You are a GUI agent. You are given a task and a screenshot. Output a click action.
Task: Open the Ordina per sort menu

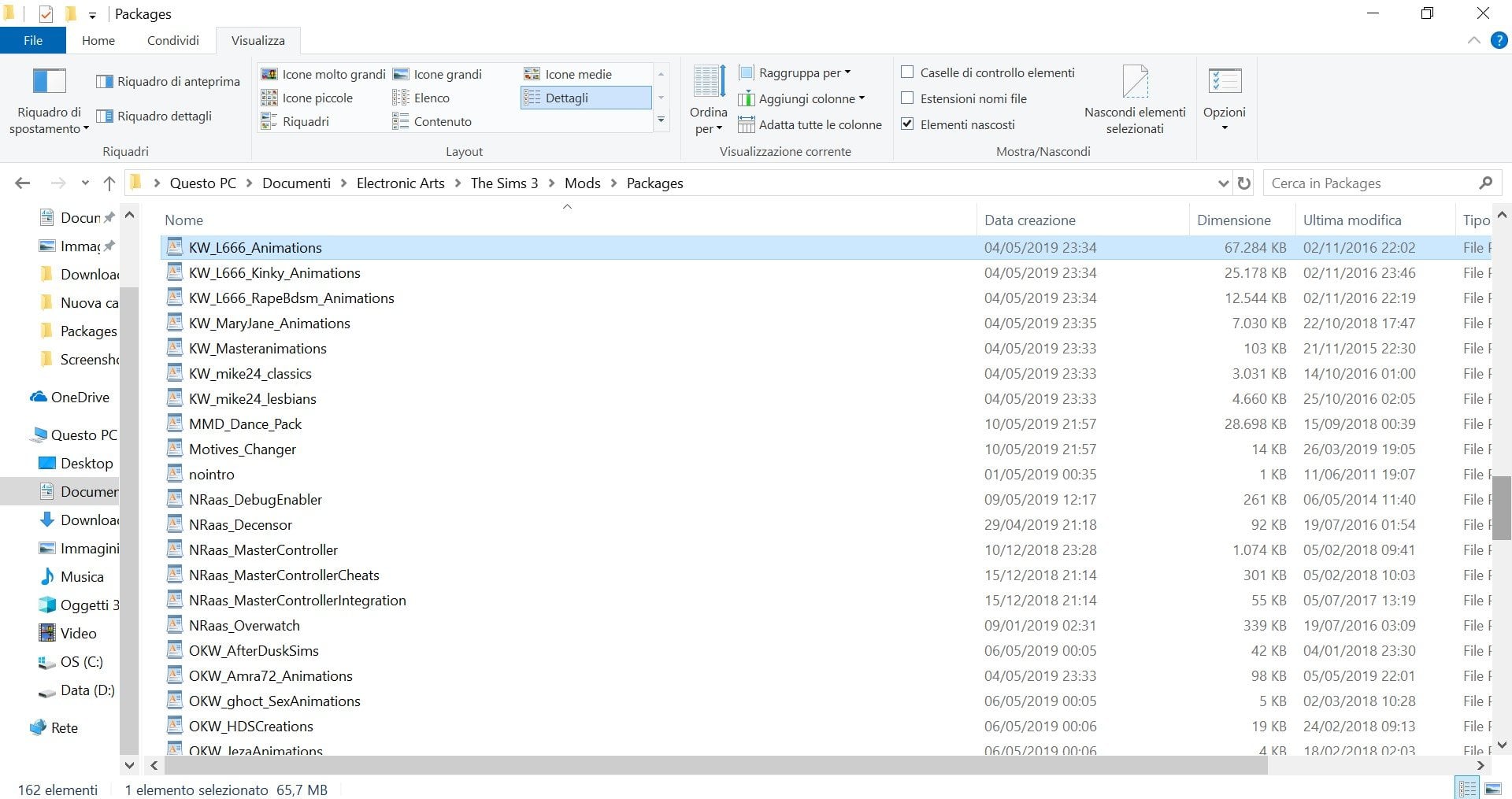coord(708,100)
